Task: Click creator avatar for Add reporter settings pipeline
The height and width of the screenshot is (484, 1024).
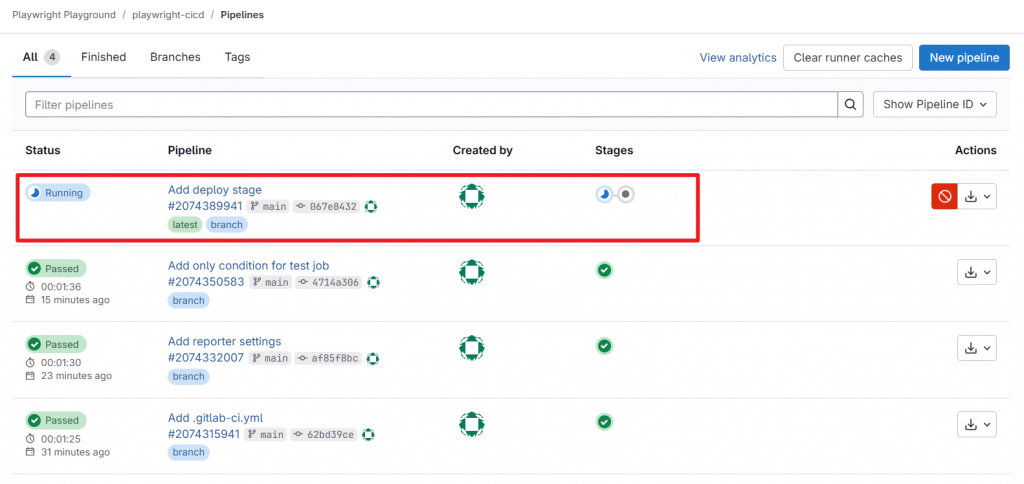Action: pos(472,347)
